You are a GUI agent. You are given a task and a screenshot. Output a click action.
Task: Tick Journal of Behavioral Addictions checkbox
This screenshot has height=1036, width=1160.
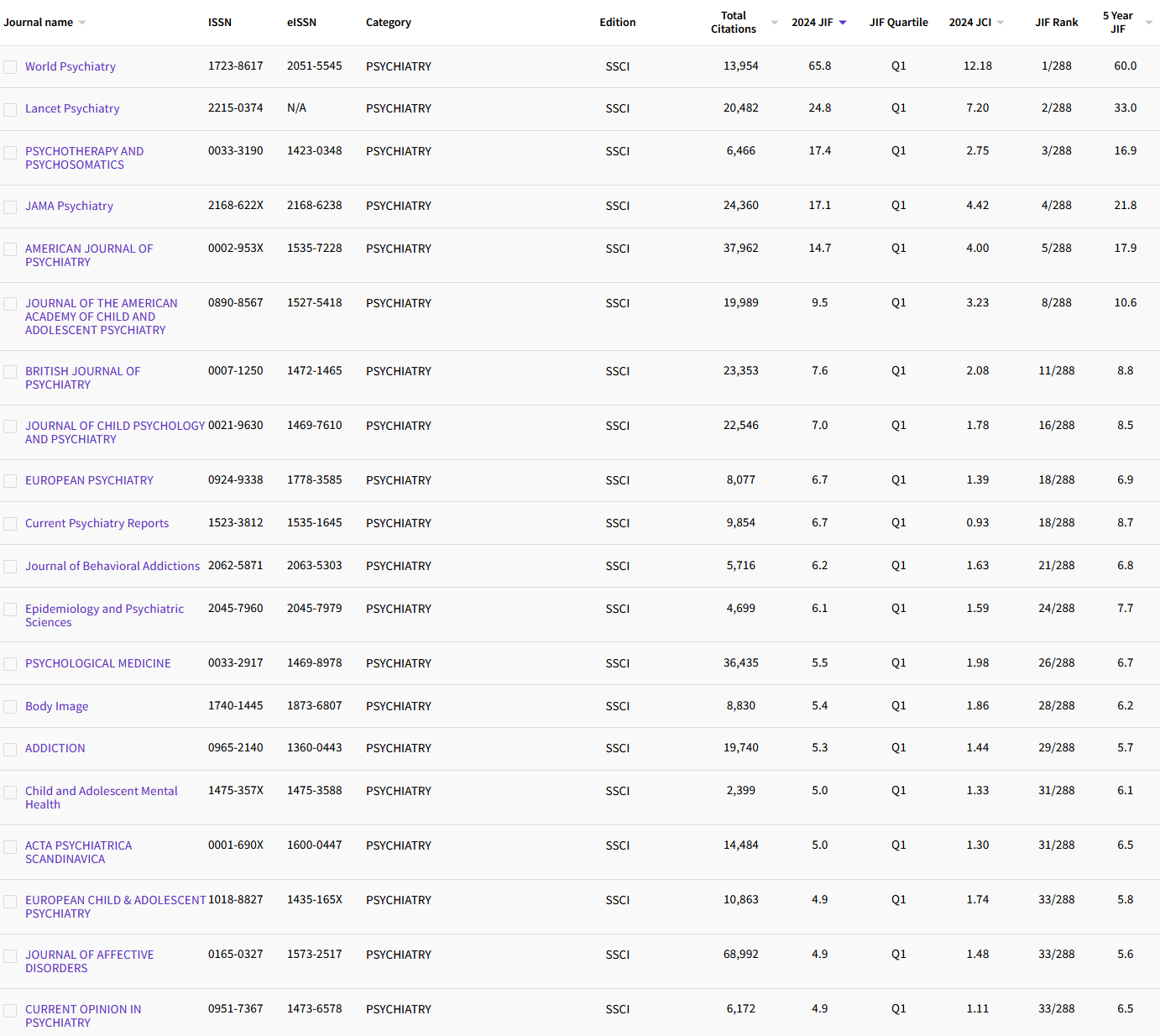(10, 567)
